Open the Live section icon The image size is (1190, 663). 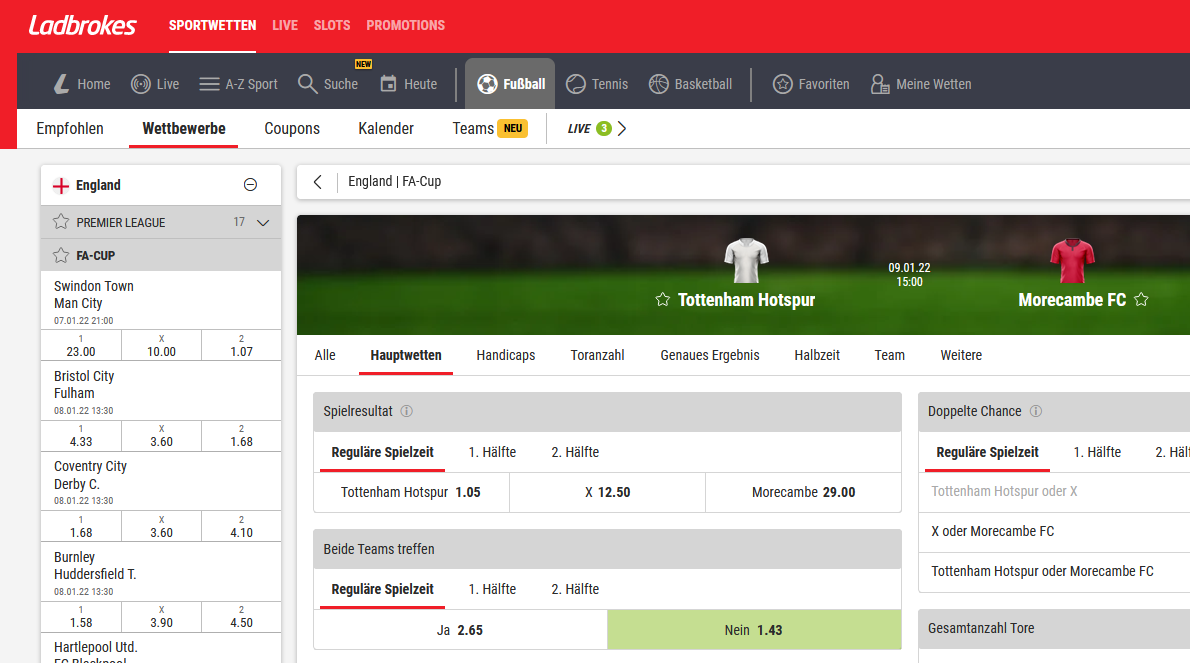[140, 84]
